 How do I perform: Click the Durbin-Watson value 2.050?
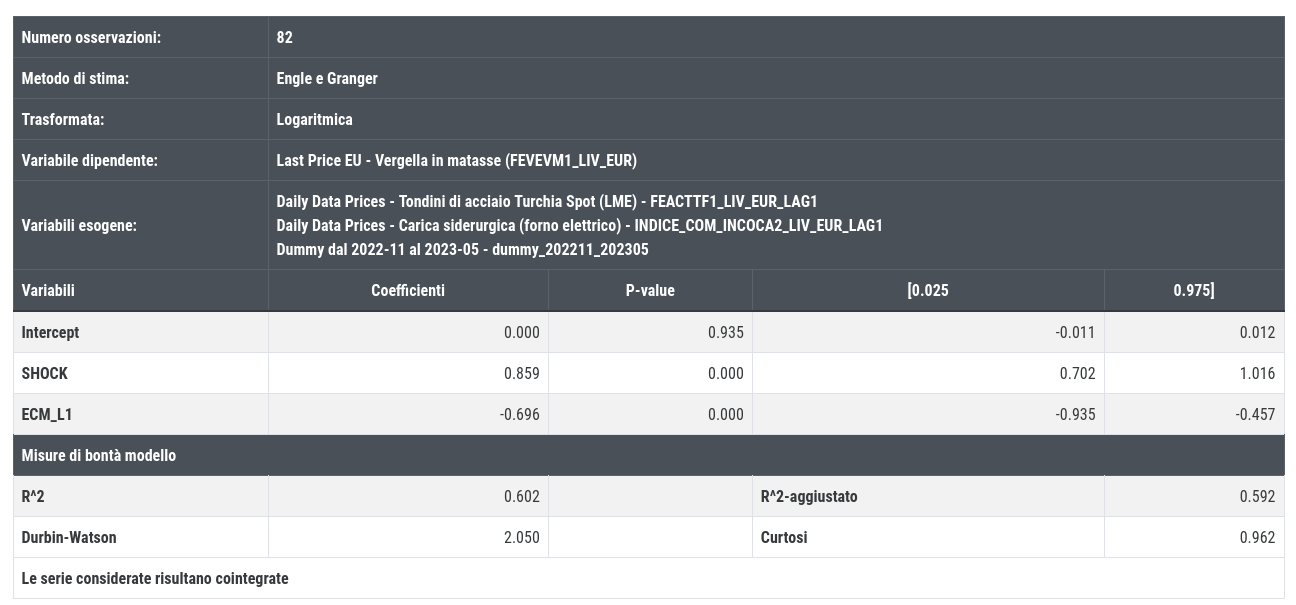(522, 537)
